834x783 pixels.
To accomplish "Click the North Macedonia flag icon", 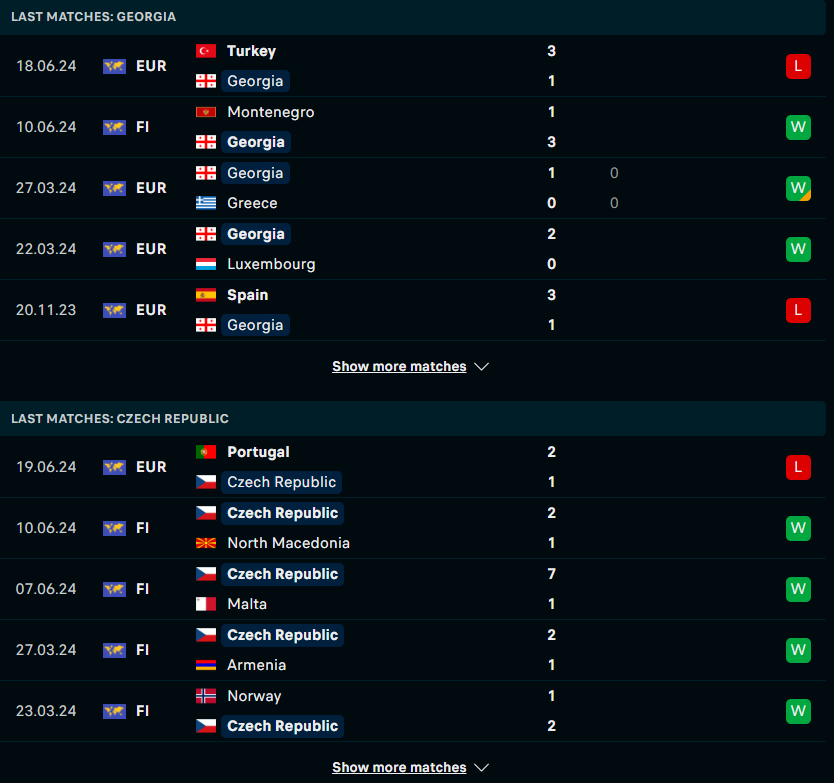I will [x=206, y=543].
